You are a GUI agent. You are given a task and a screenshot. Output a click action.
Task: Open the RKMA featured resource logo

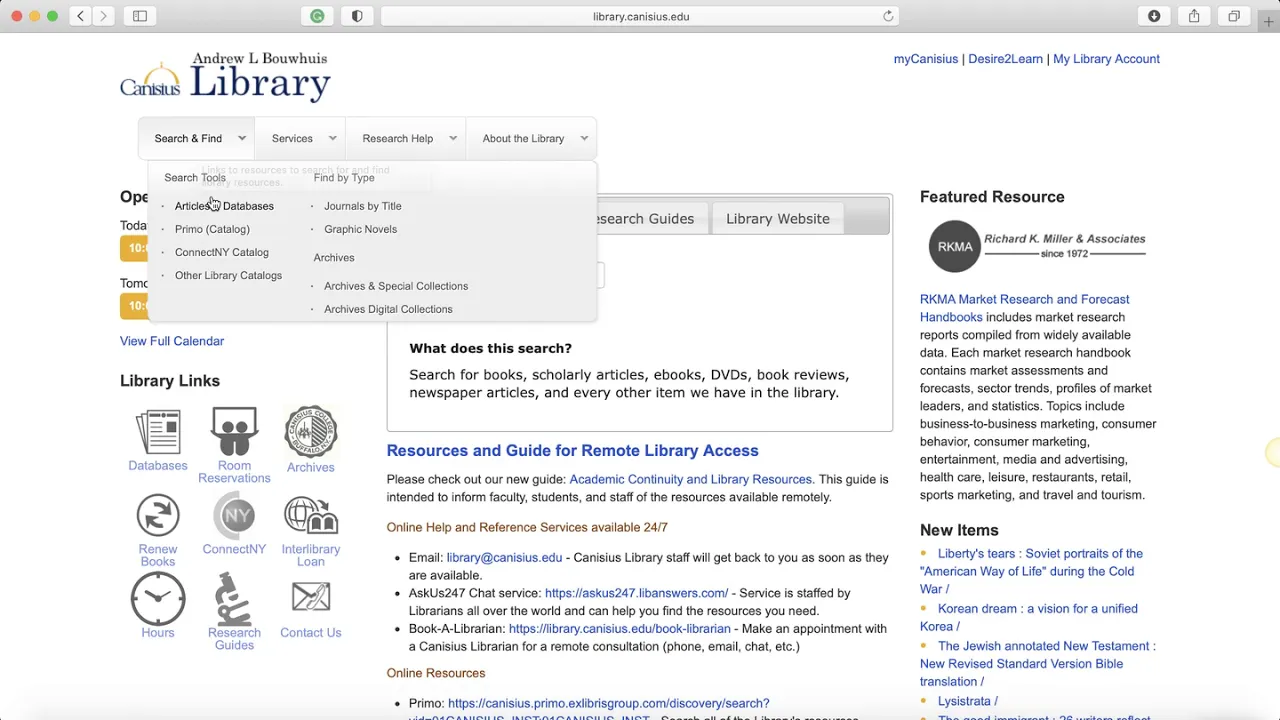coord(1037,246)
